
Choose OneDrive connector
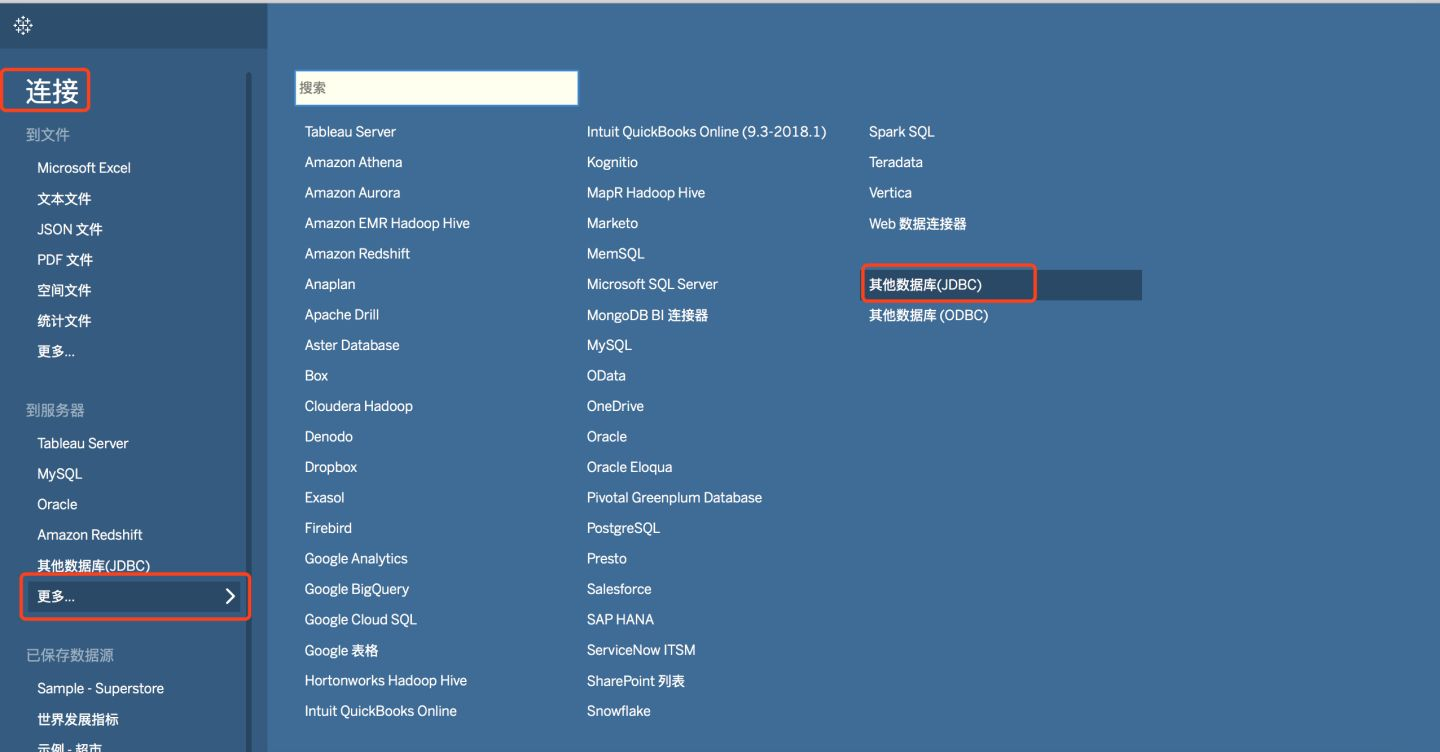[x=615, y=406]
